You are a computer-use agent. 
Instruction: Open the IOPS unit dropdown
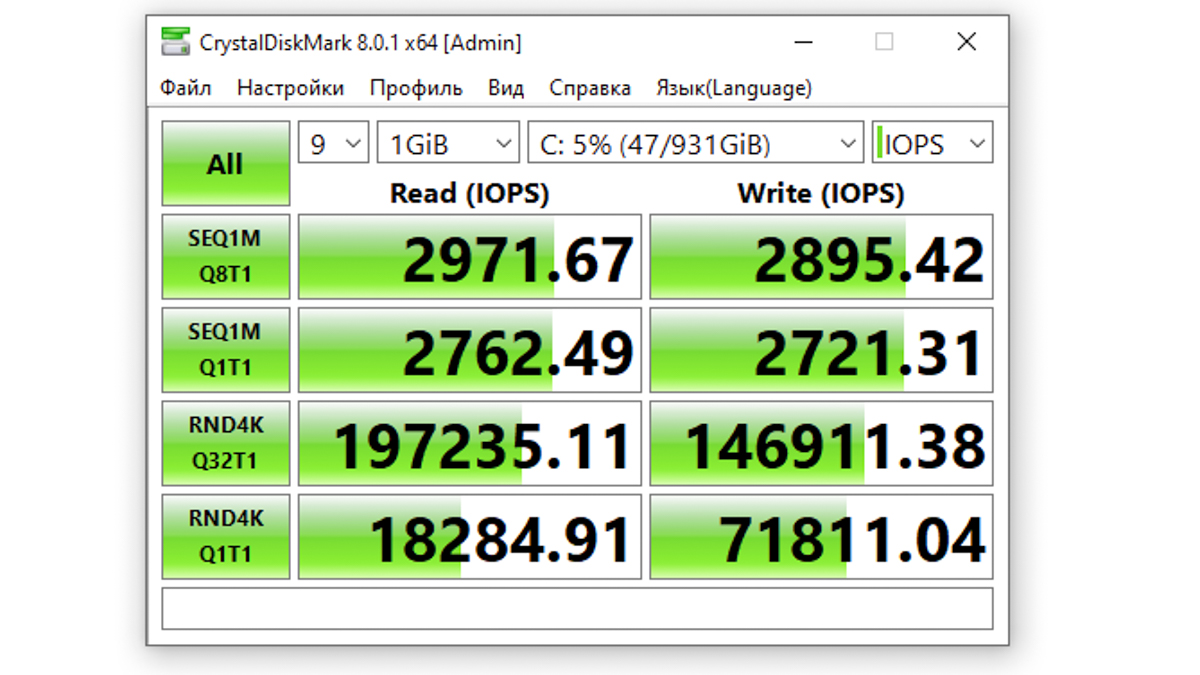point(932,144)
